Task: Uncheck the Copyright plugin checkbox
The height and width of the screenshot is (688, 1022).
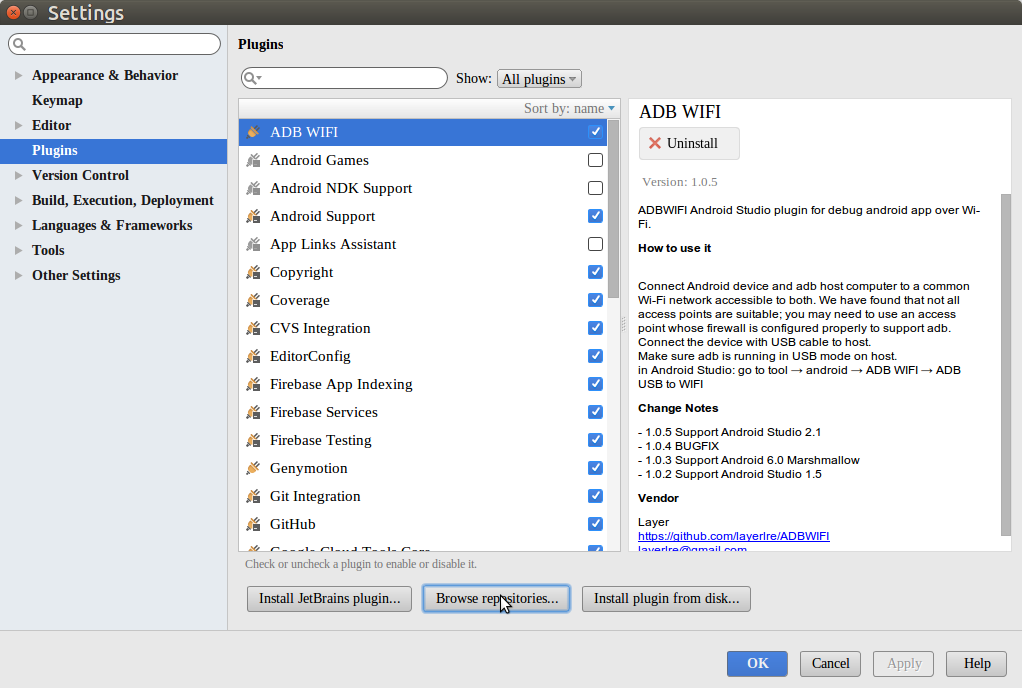Action: pos(595,272)
